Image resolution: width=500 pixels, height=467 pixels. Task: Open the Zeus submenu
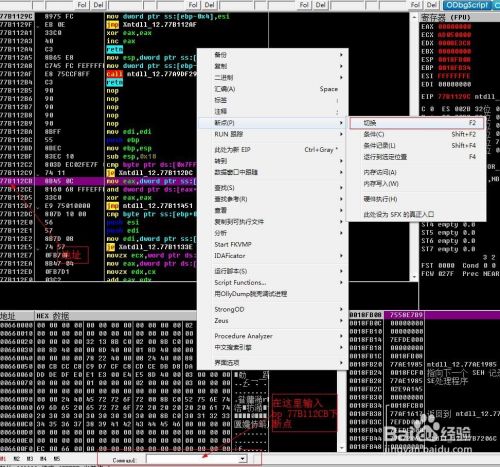tap(273, 321)
